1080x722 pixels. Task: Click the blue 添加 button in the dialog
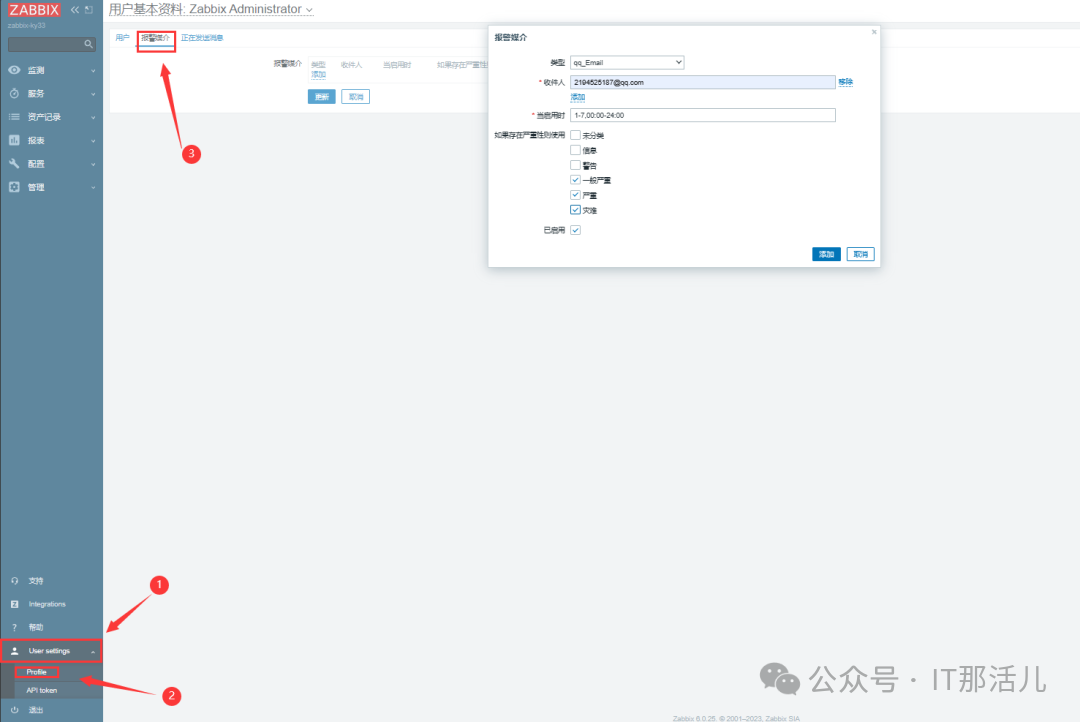[827, 254]
